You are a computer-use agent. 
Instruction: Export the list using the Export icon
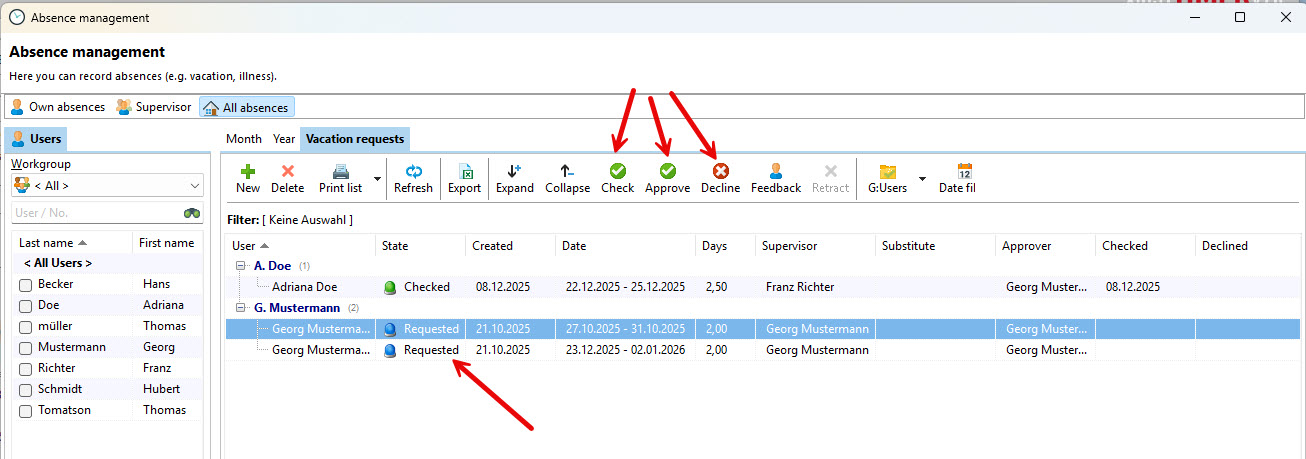(x=464, y=172)
